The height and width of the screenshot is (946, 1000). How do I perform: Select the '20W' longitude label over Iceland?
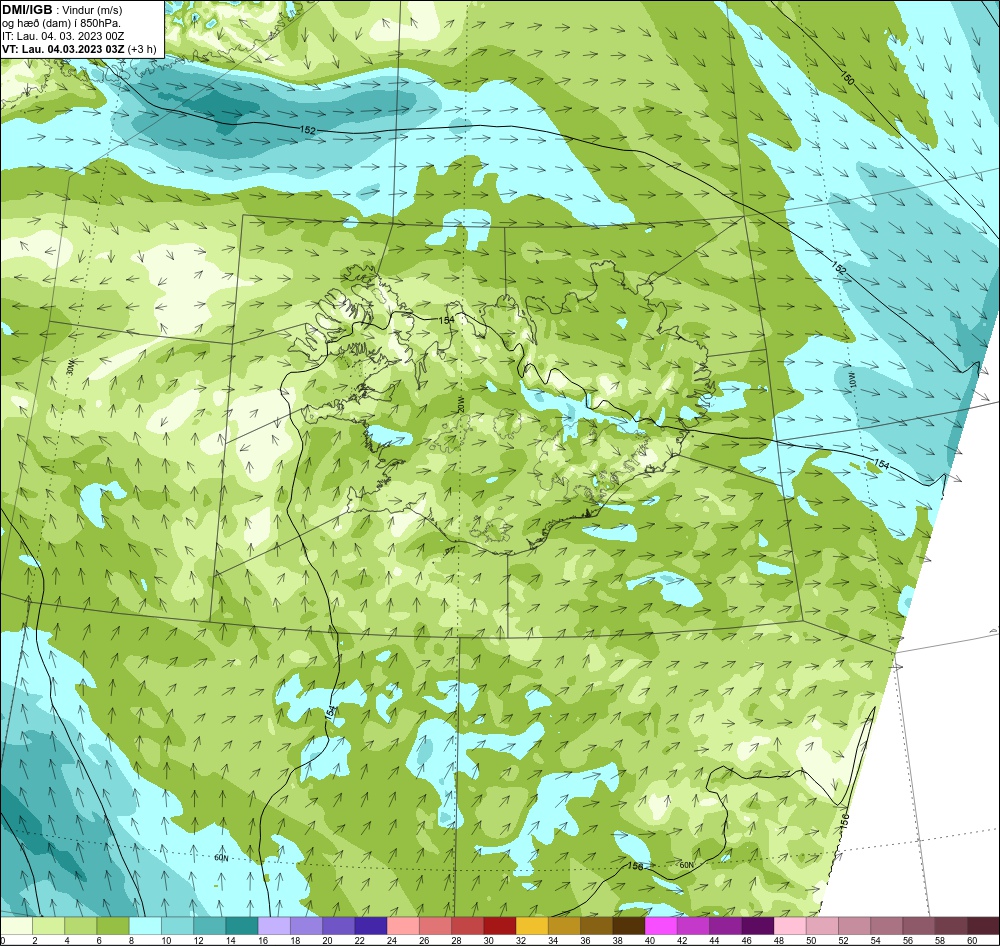[459, 405]
